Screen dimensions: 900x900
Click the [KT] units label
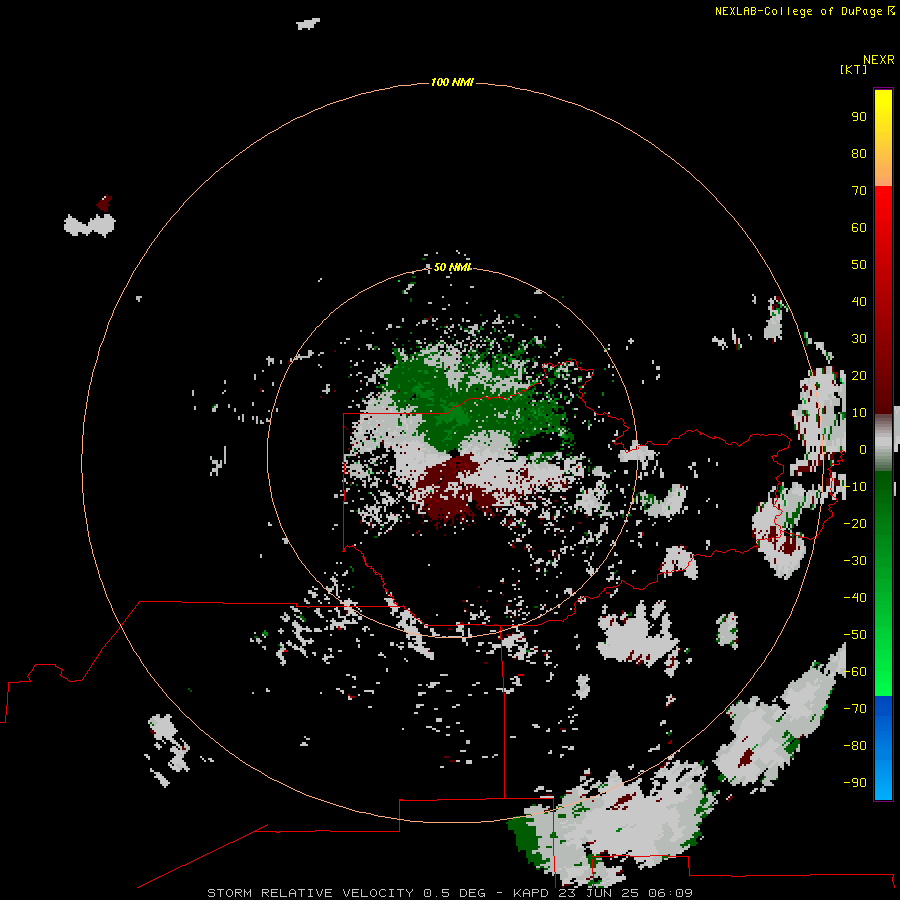pos(853,69)
